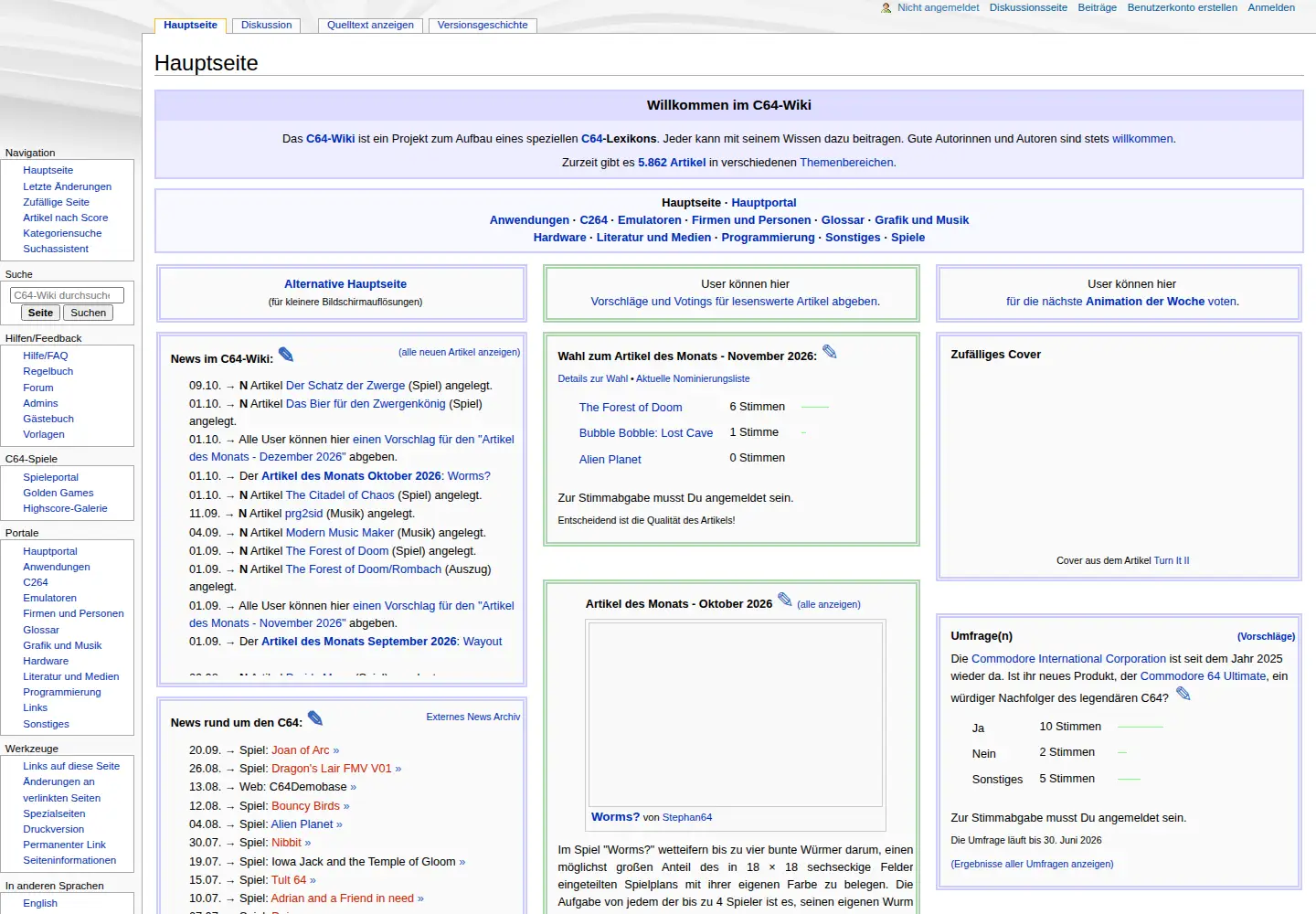Switch to the Diskussion tab
The height and width of the screenshot is (914, 1316).
pos(267,26)
